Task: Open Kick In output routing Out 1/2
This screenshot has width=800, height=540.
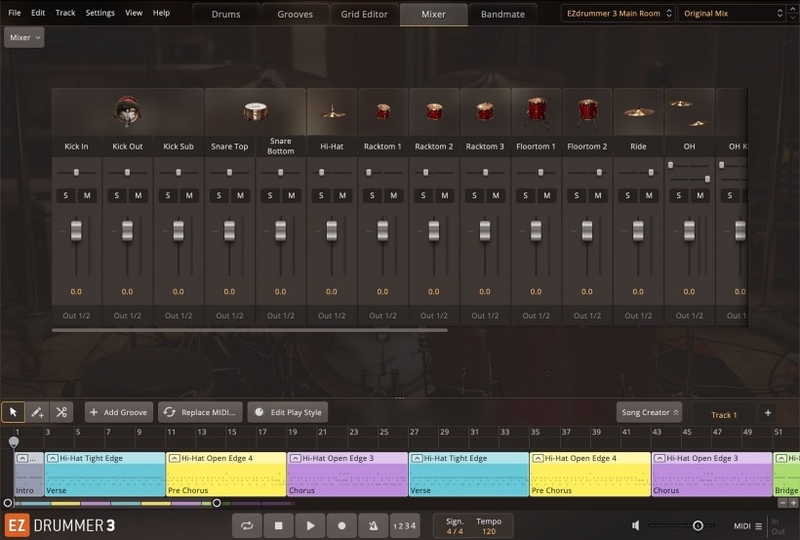Action: click(77, 315)
